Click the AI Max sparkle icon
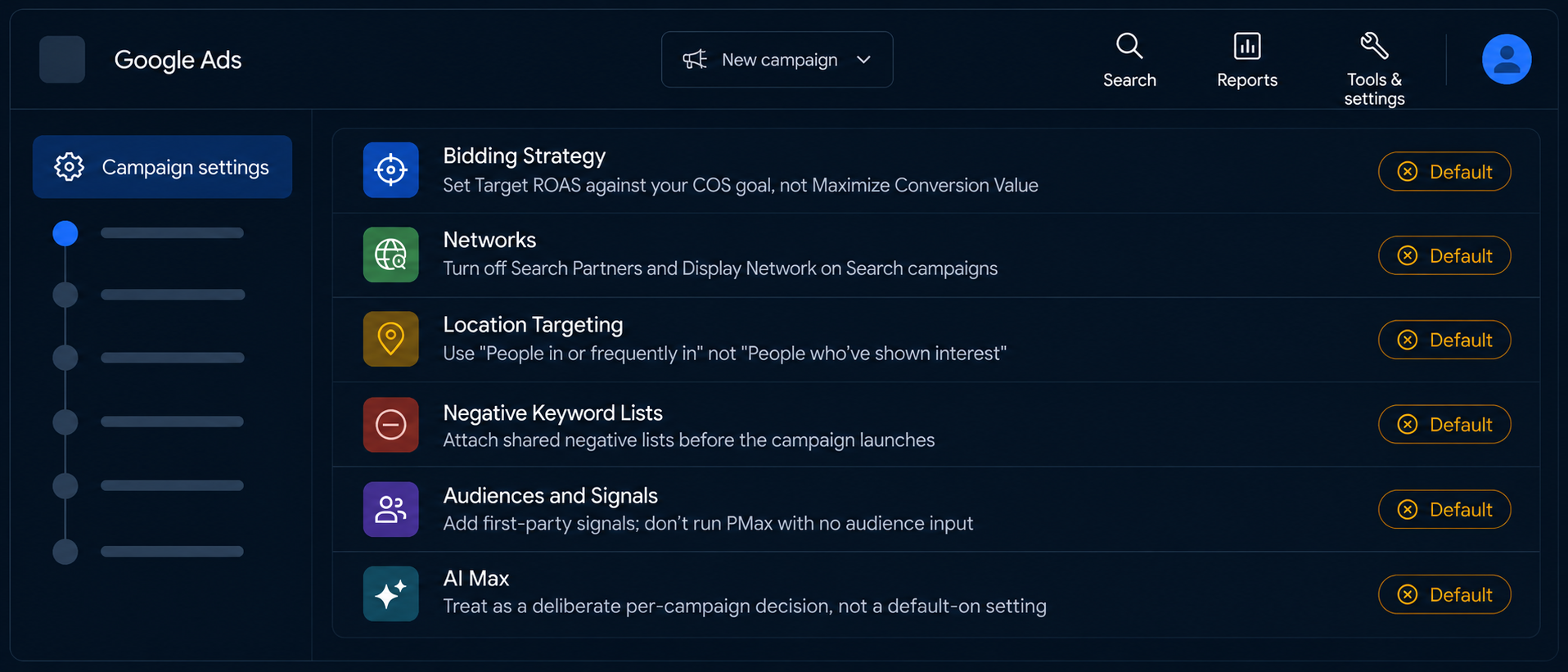 [390, 593]
